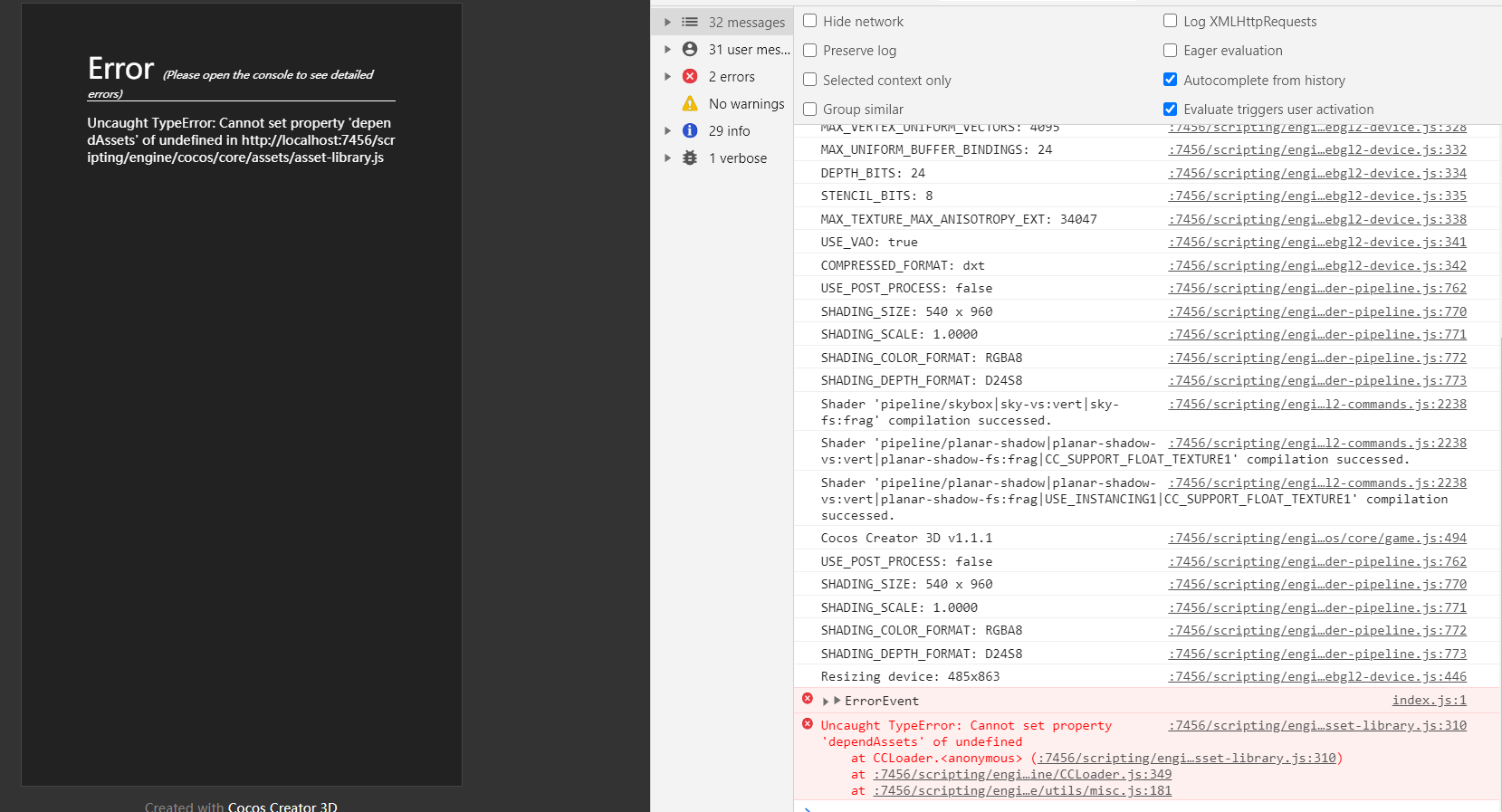The height and width of the screenshot is (812, 1502).
Task: Enable the Hide network checkbox
Action: click(810, 21)
